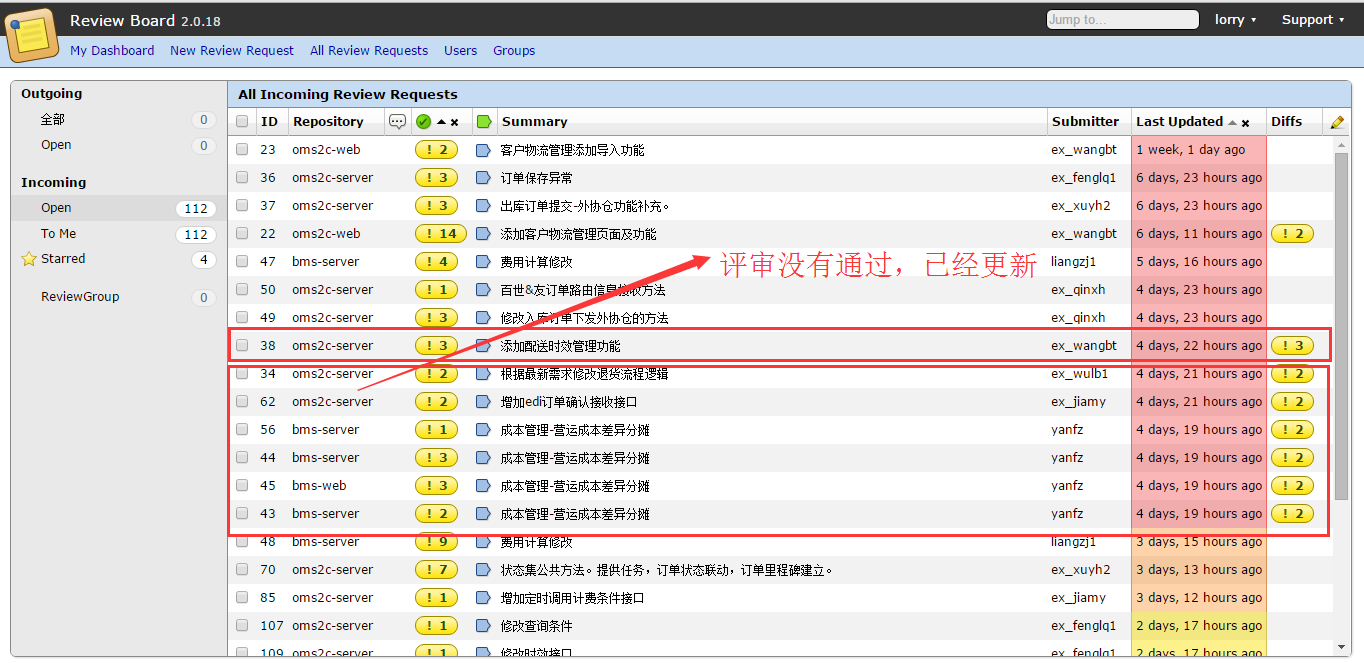
Task: Click the orange Last Updated cell for request 70
Action: [1199, 570]
